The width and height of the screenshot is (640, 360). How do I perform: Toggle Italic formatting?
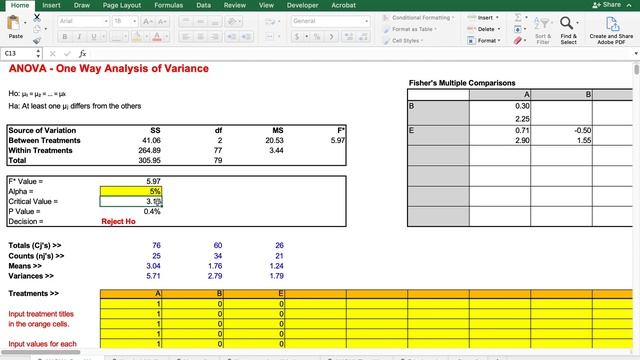coord(79,37)
